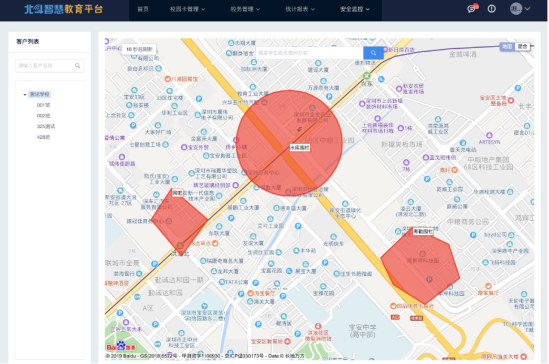Click the 北斗智慧教育平台 logo

click(x=63, y=9)
